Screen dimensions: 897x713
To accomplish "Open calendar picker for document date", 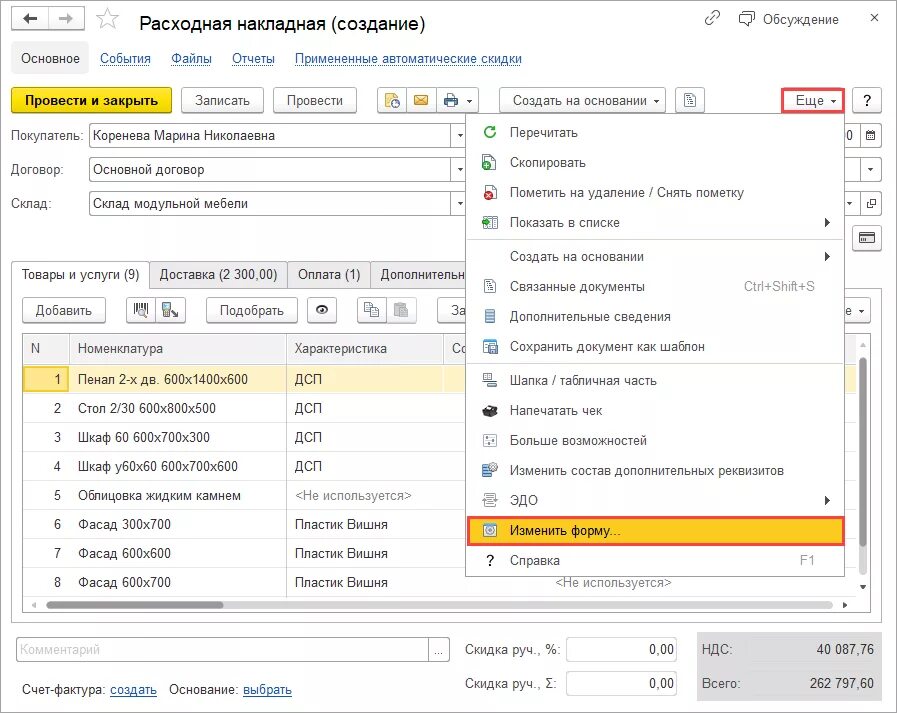I will coord(870,136).
